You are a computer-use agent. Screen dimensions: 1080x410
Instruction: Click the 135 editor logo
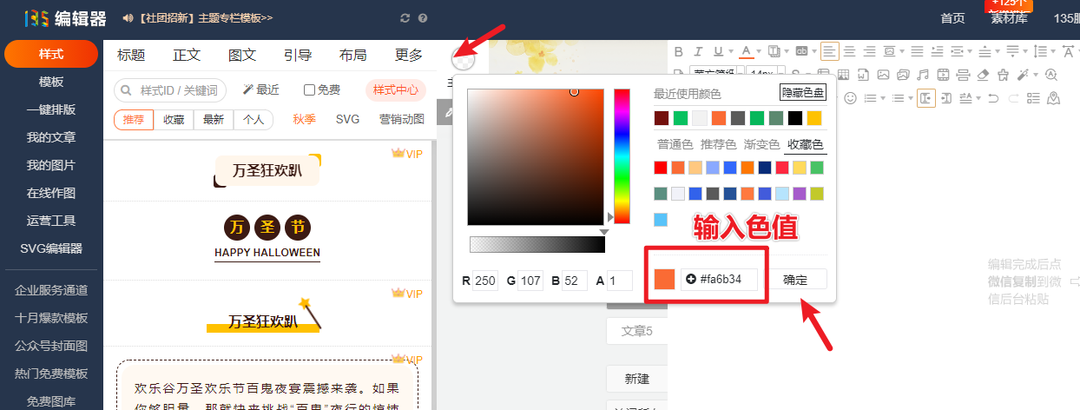(x=65, y=19)
